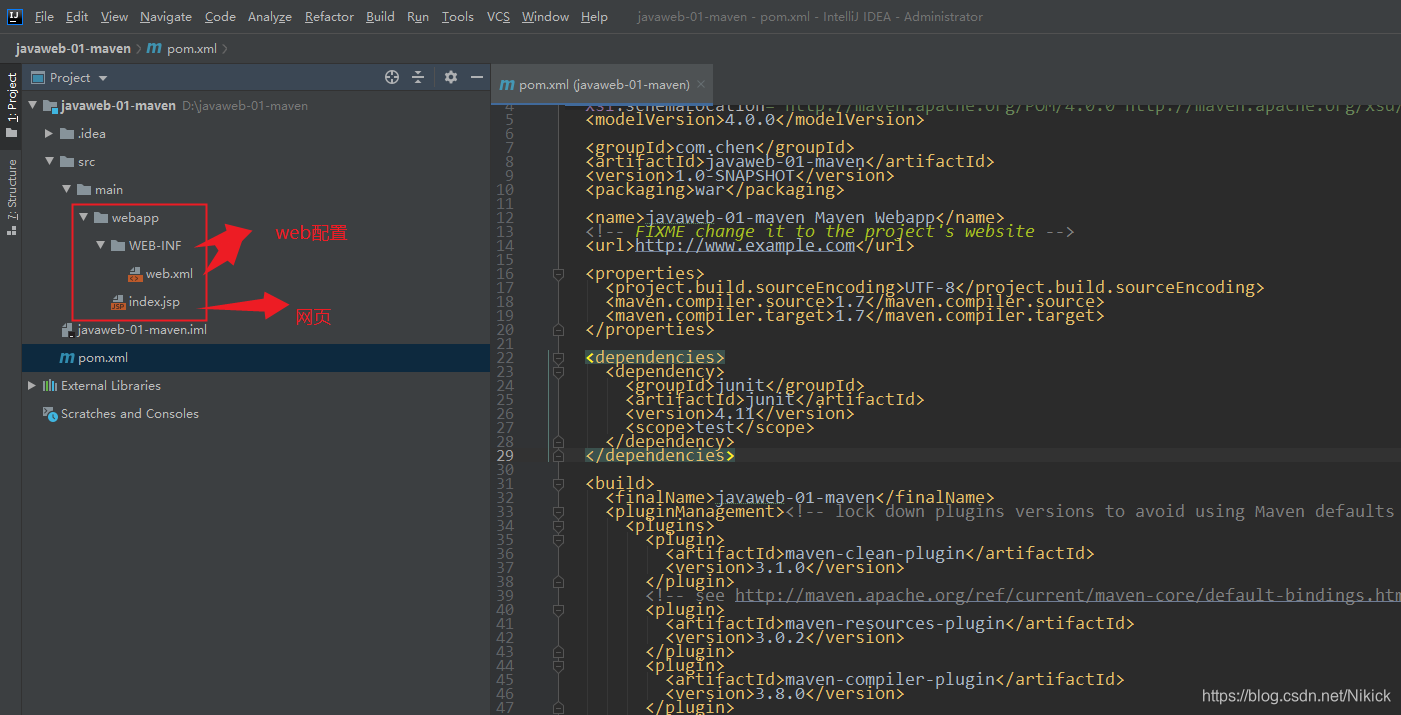Select javaweb-01-maven.iml in the tree
The height and width of the screenshot is (715, 1401).
click(x=142, y=329)
